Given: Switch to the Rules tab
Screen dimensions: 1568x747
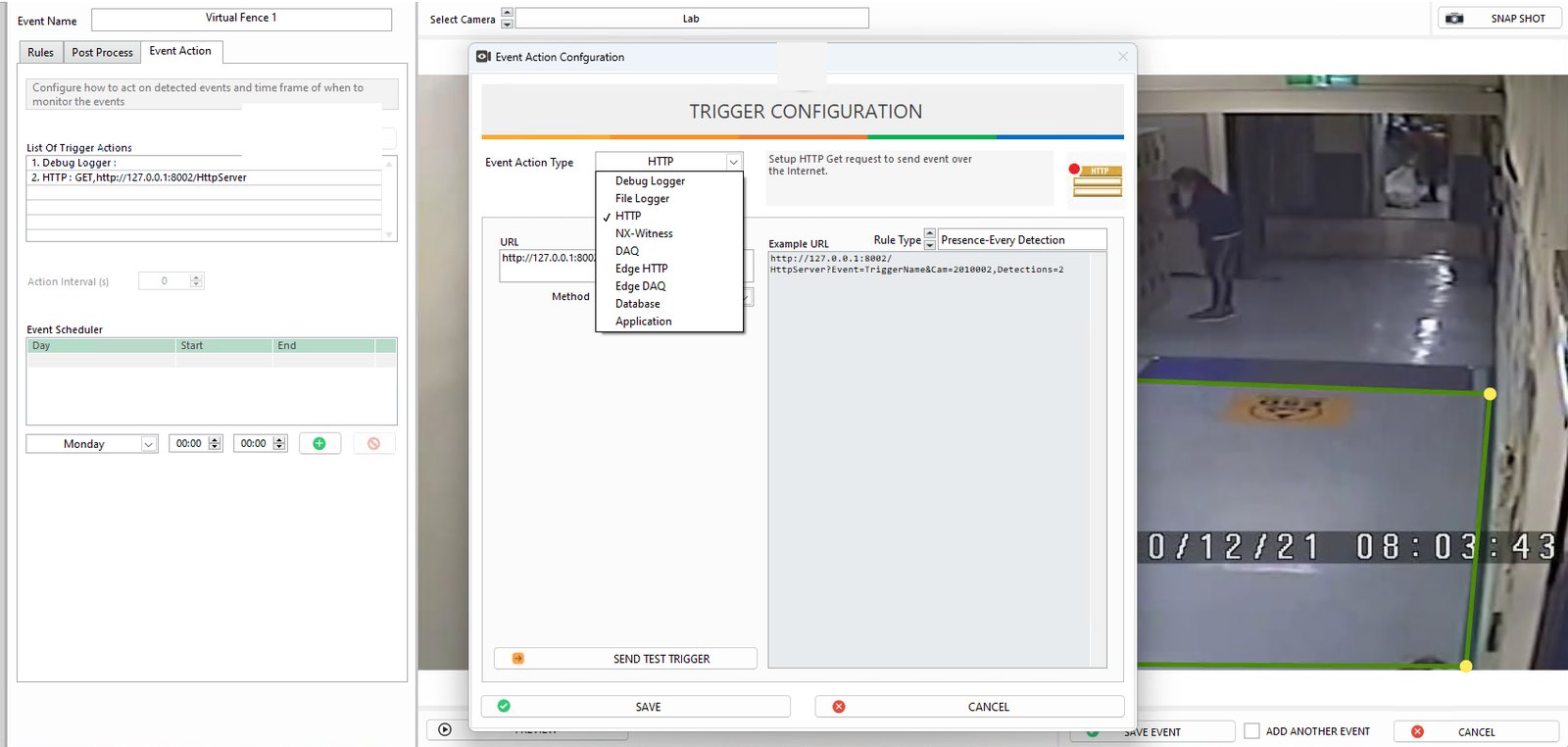Looking at the screenshot, I should tap(41, 53).
